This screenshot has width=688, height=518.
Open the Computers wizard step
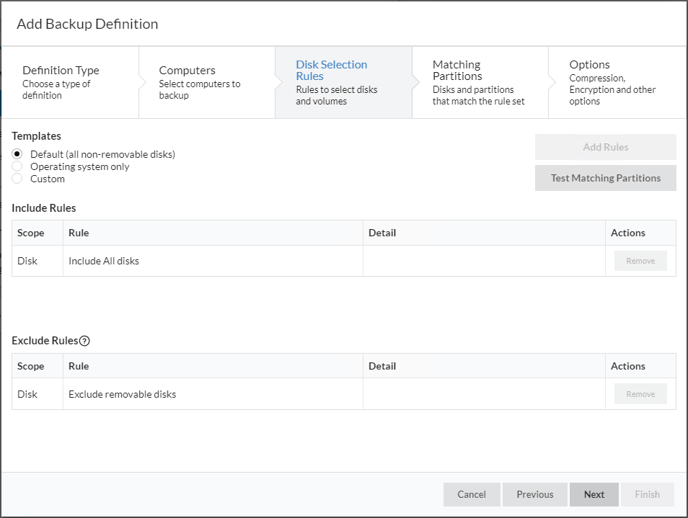point(207,82)
